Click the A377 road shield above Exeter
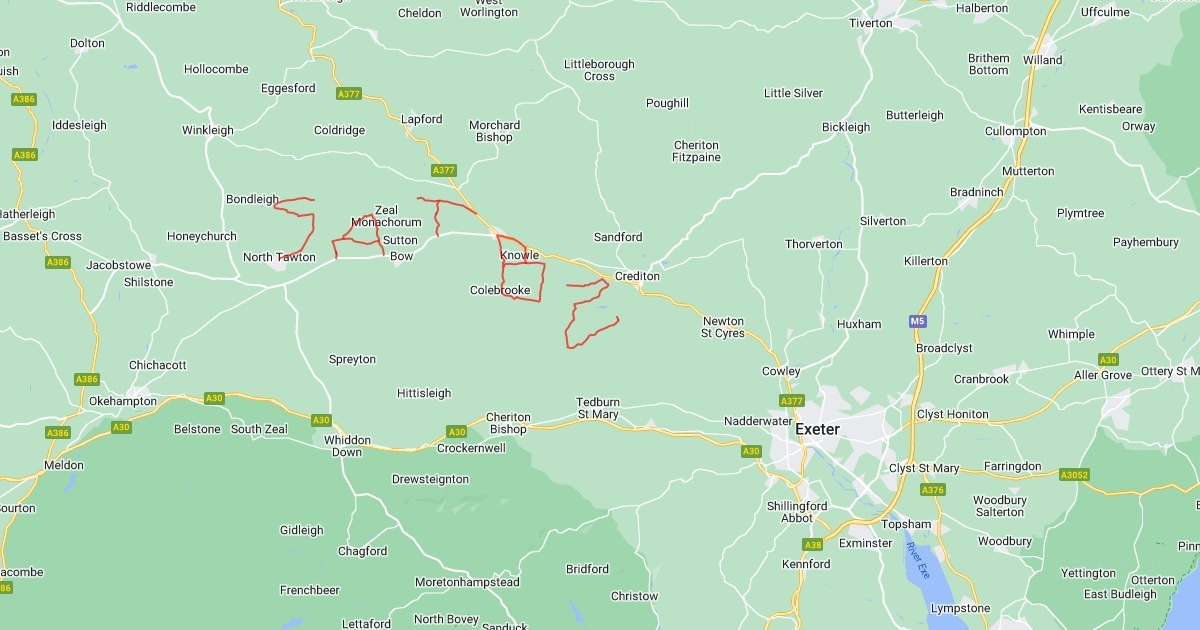 click(x=792, y=401)
